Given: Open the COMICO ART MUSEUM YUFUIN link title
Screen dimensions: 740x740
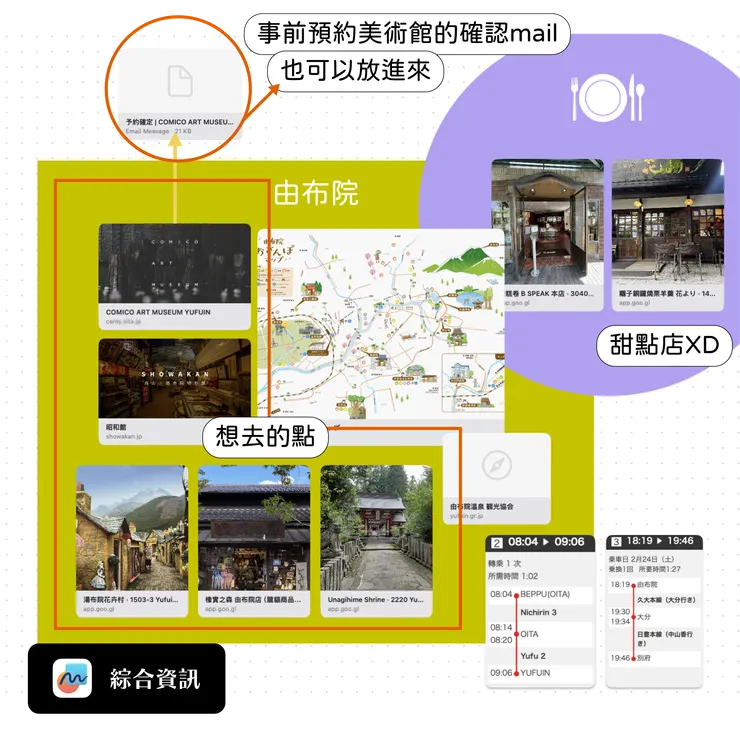Looking at the screenshot, I should tap(158, 312).
